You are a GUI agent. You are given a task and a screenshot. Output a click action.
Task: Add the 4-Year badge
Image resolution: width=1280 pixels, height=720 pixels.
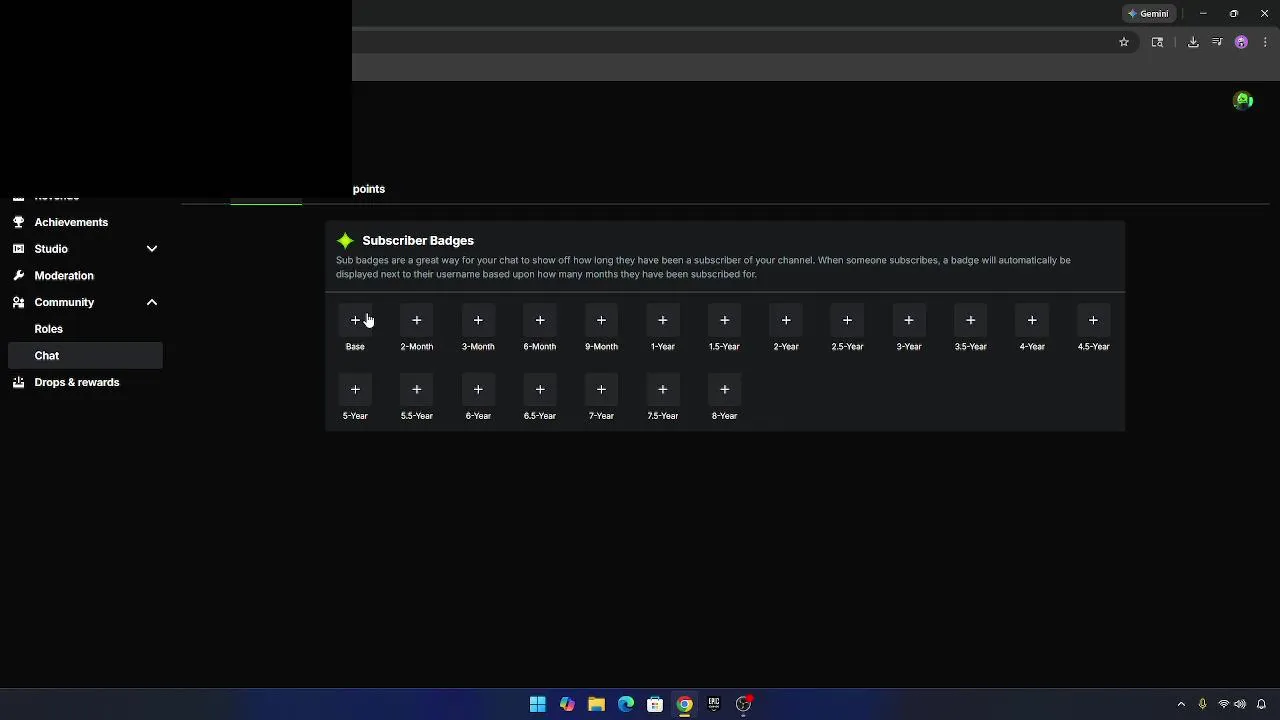(x=1032, y=320)
